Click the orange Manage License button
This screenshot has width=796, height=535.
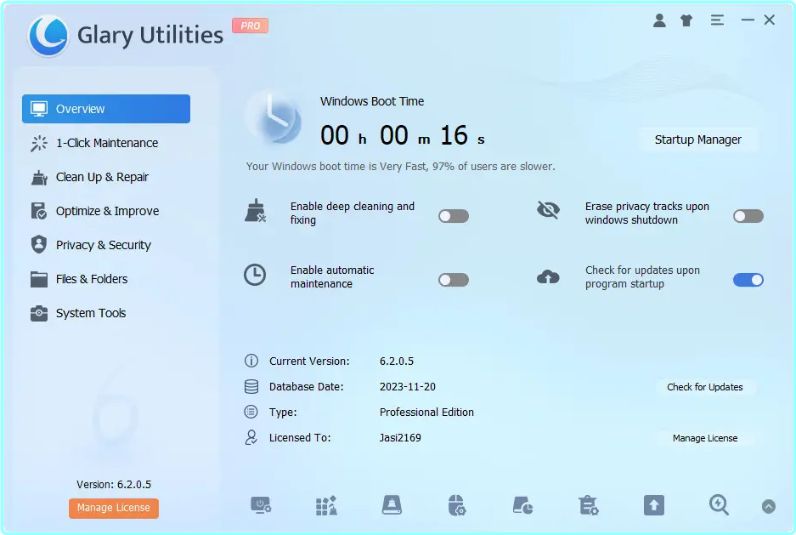pos(114,508)
